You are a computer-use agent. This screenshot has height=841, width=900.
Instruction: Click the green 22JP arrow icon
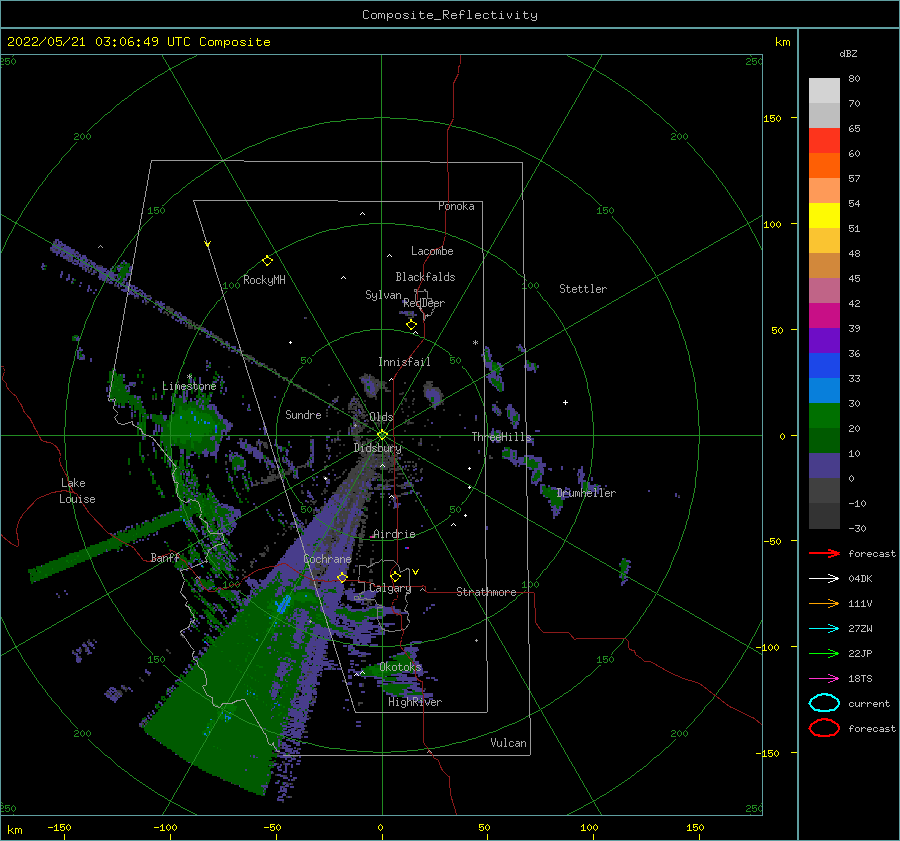tap(824, 653)
